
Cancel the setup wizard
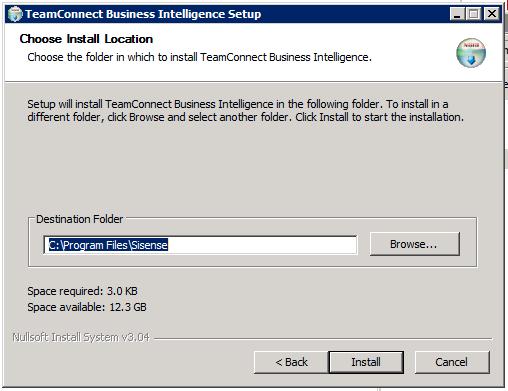click(452, 362)
